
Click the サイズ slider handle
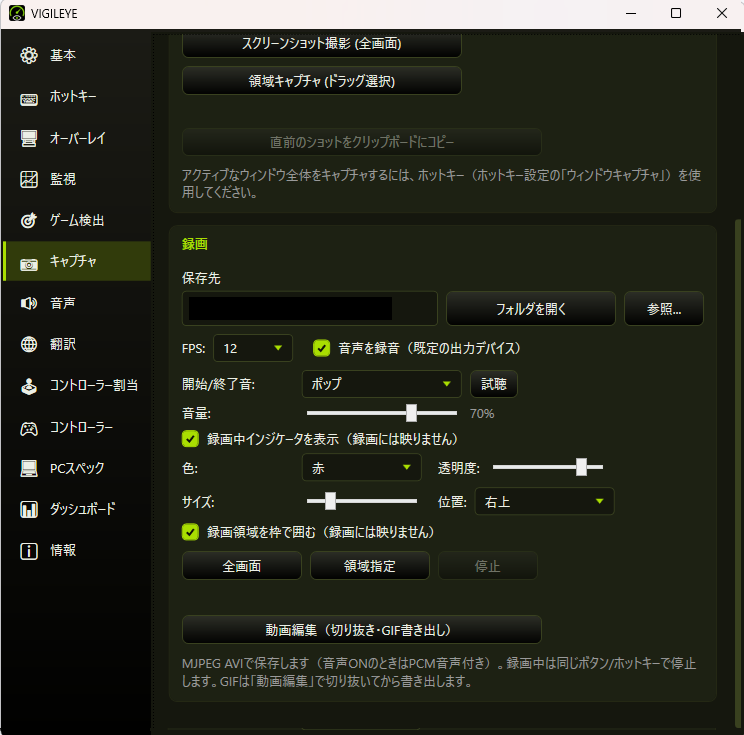click(x=330, y=501)
